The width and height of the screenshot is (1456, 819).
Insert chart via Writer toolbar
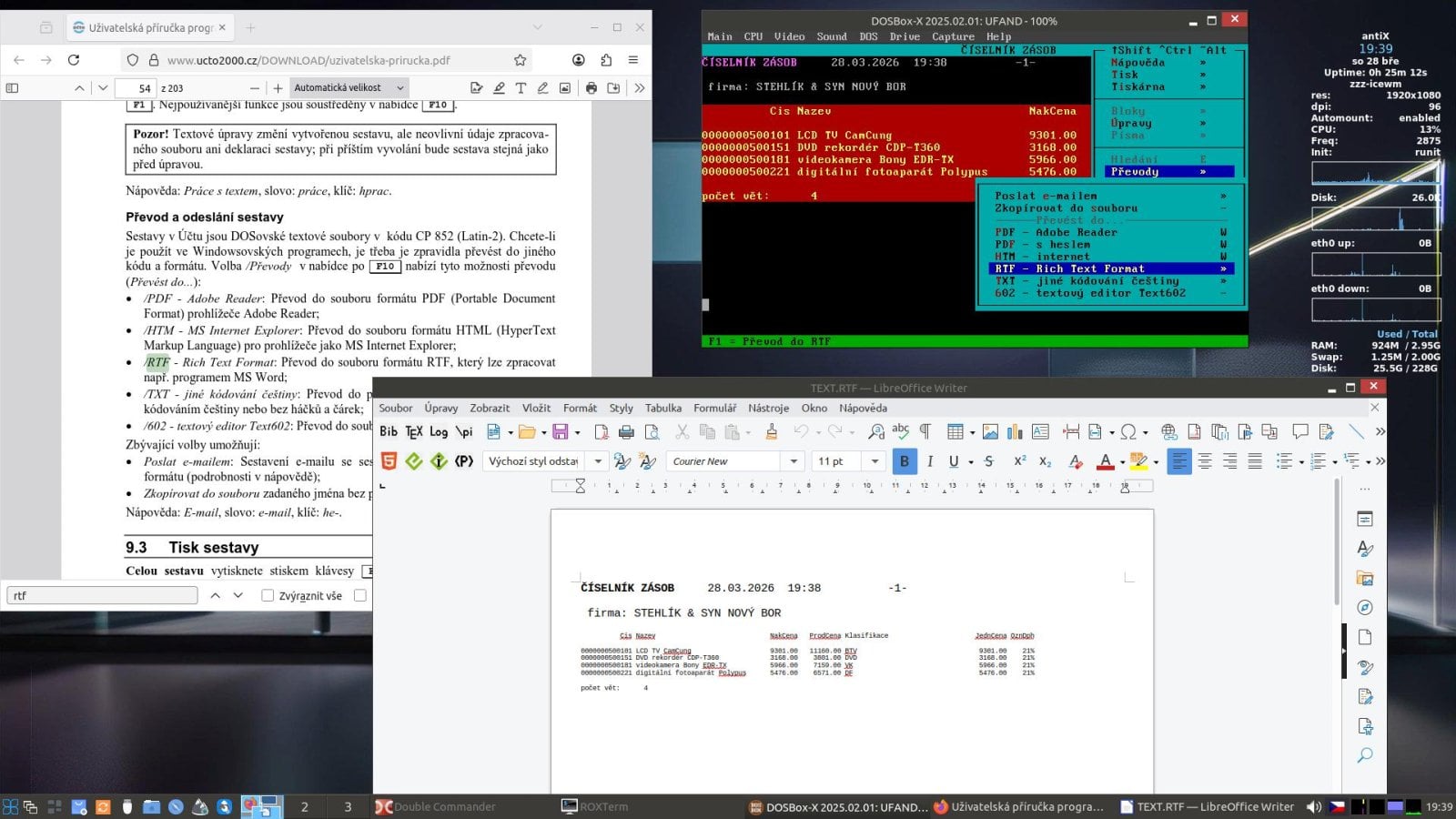click(1015, 431)
